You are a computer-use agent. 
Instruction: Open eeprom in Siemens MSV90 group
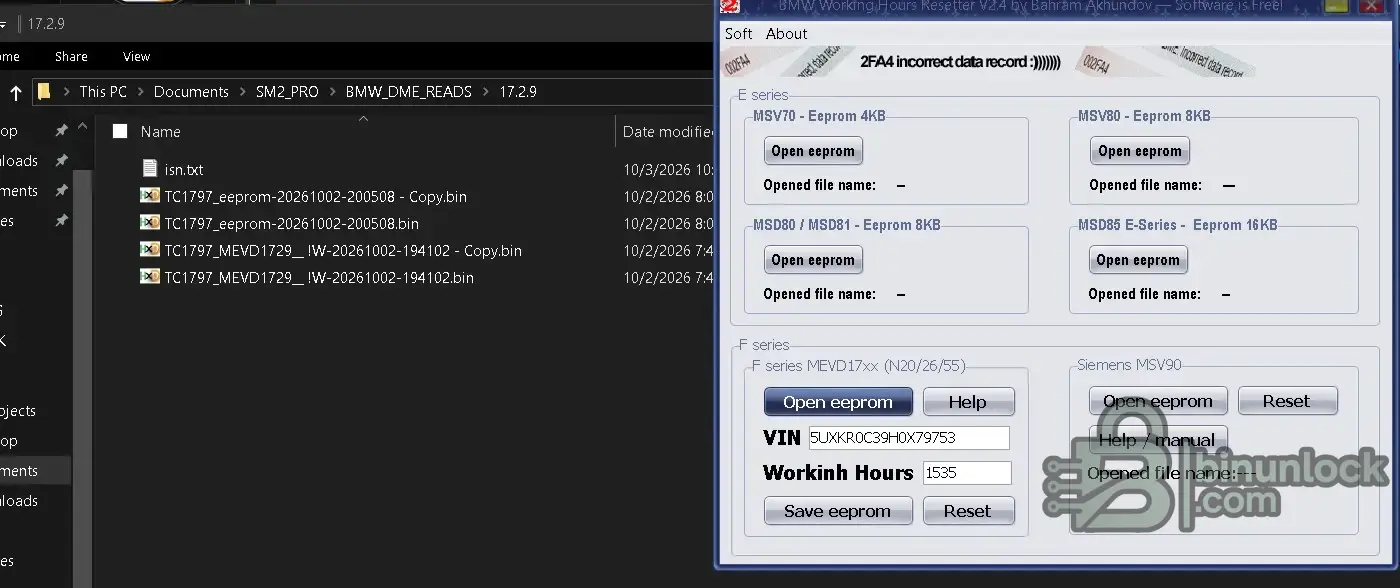pyautogui.click(x=1158, y=401)
